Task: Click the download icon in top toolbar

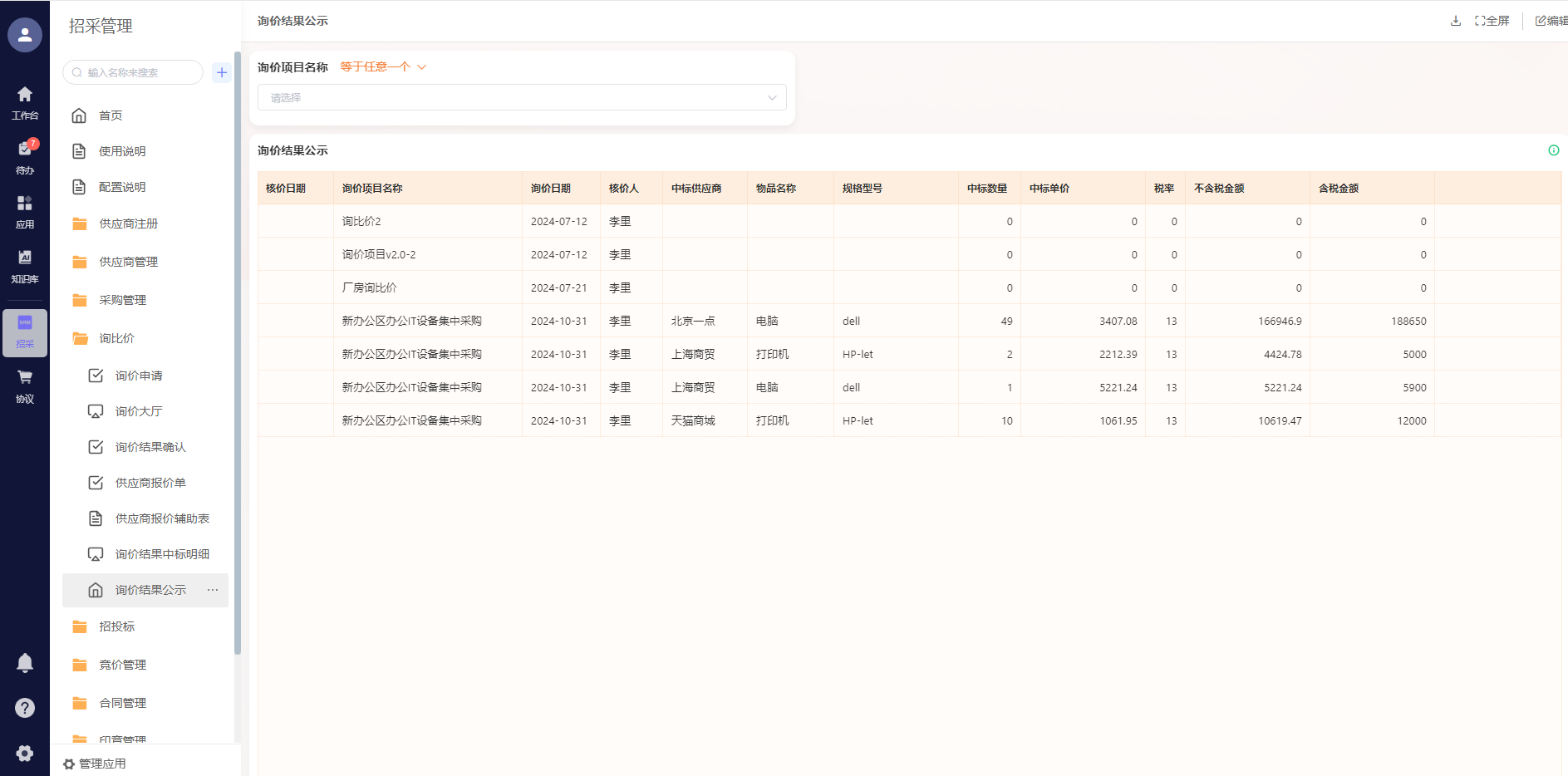Action: [1455, 21]
